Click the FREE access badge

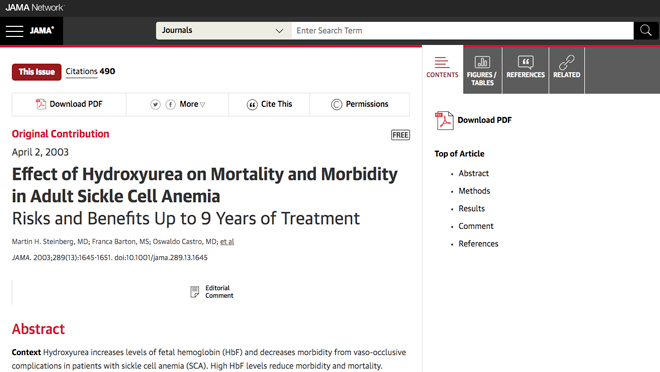tap(400, 135)
